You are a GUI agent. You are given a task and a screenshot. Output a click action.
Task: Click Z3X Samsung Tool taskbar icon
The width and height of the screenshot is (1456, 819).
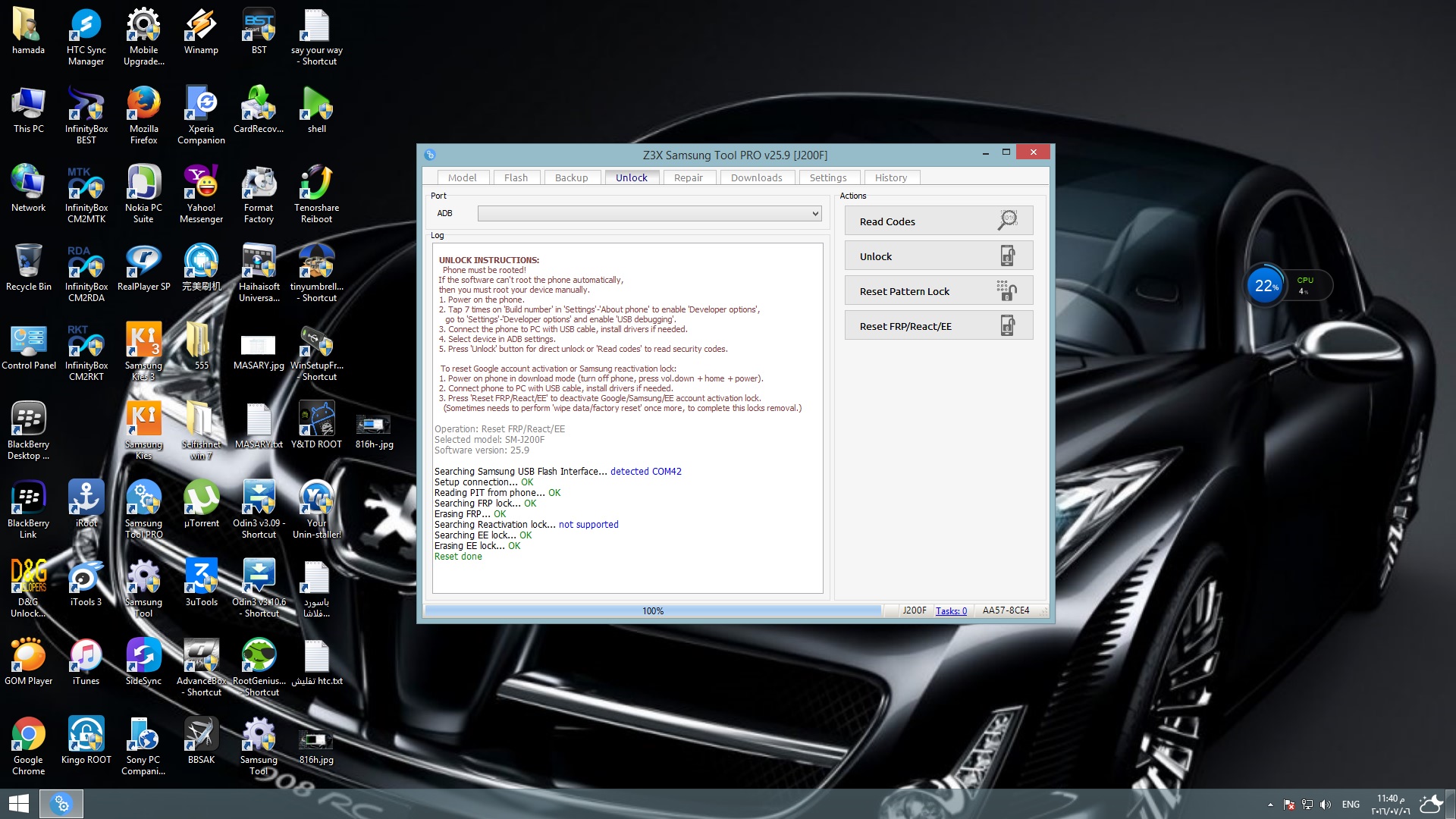tap(61, 804)
